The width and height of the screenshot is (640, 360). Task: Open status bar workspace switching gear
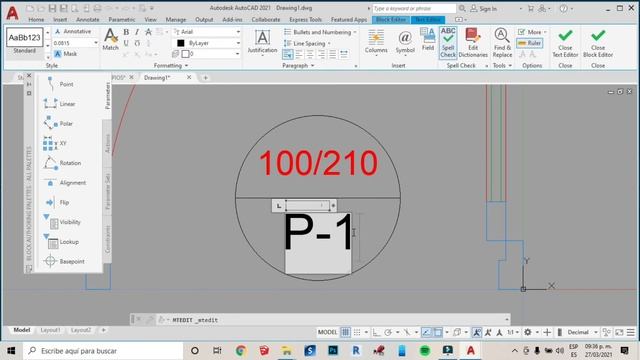click(x=528, y=332)
